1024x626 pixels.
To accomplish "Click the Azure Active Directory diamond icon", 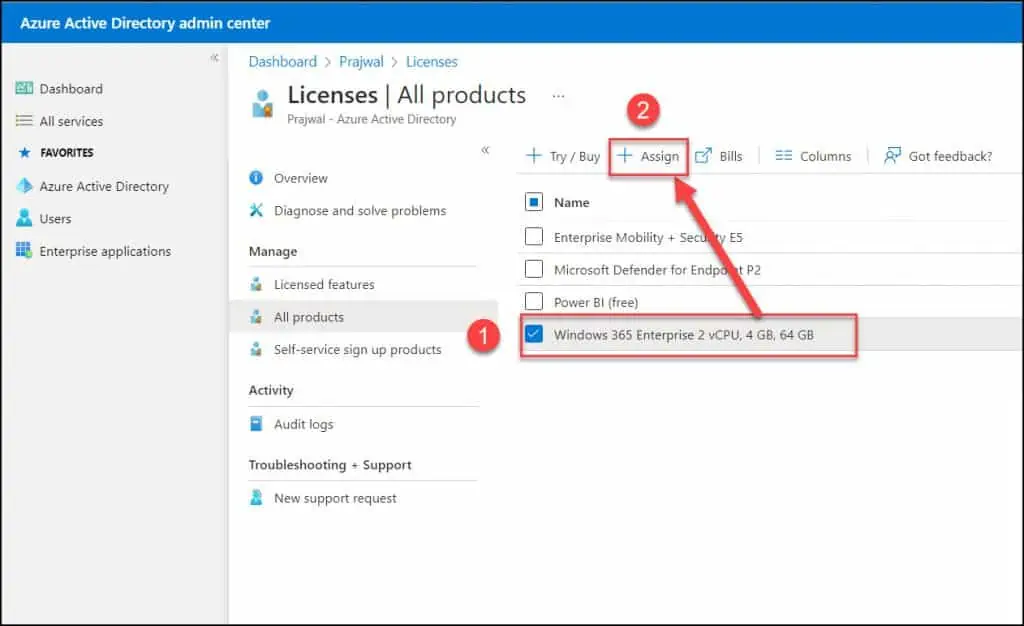I will [24, 186].
